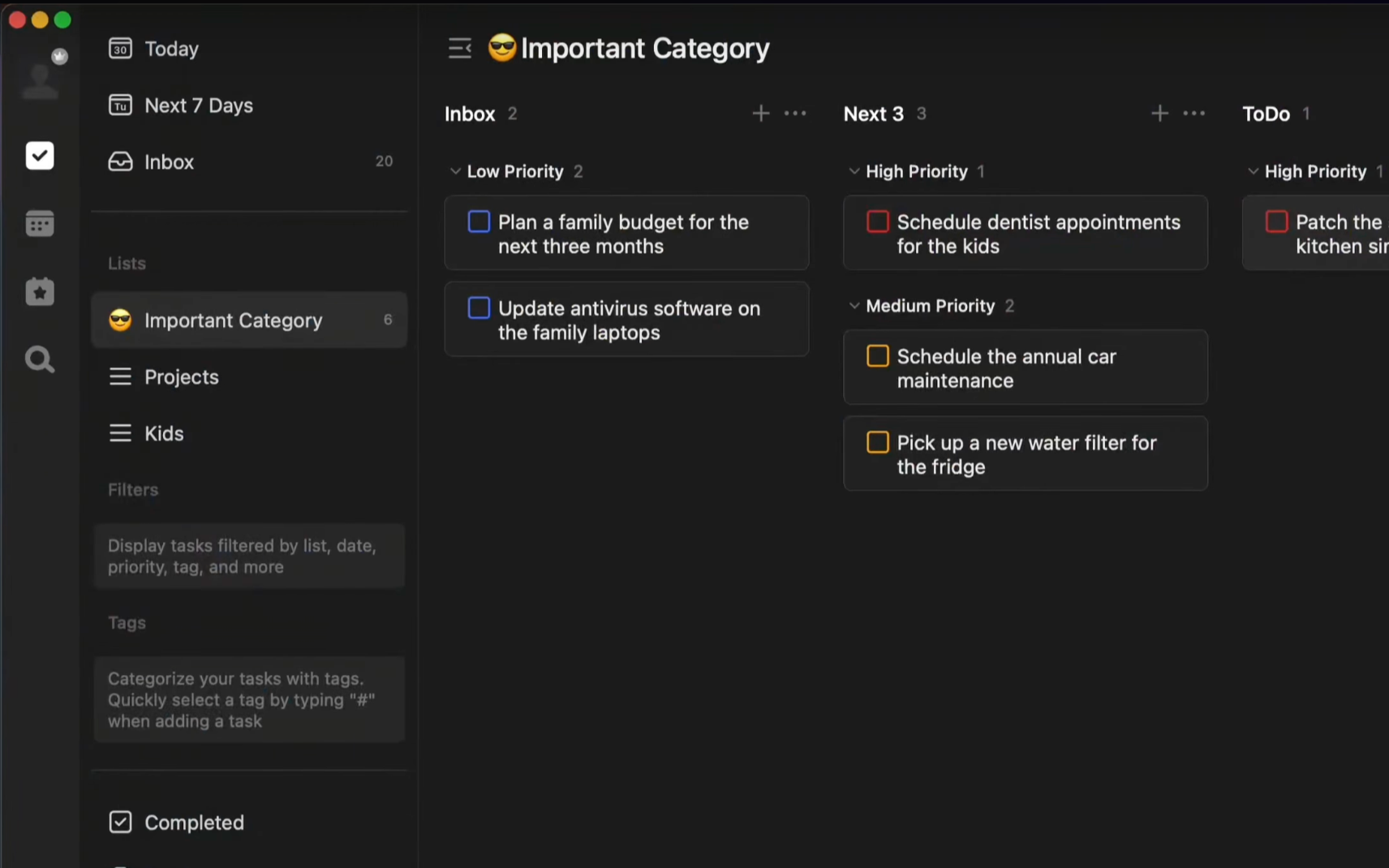Collapse the Medium Priority group
This screenshot has height=868, width=1389.
coord(854,306)
